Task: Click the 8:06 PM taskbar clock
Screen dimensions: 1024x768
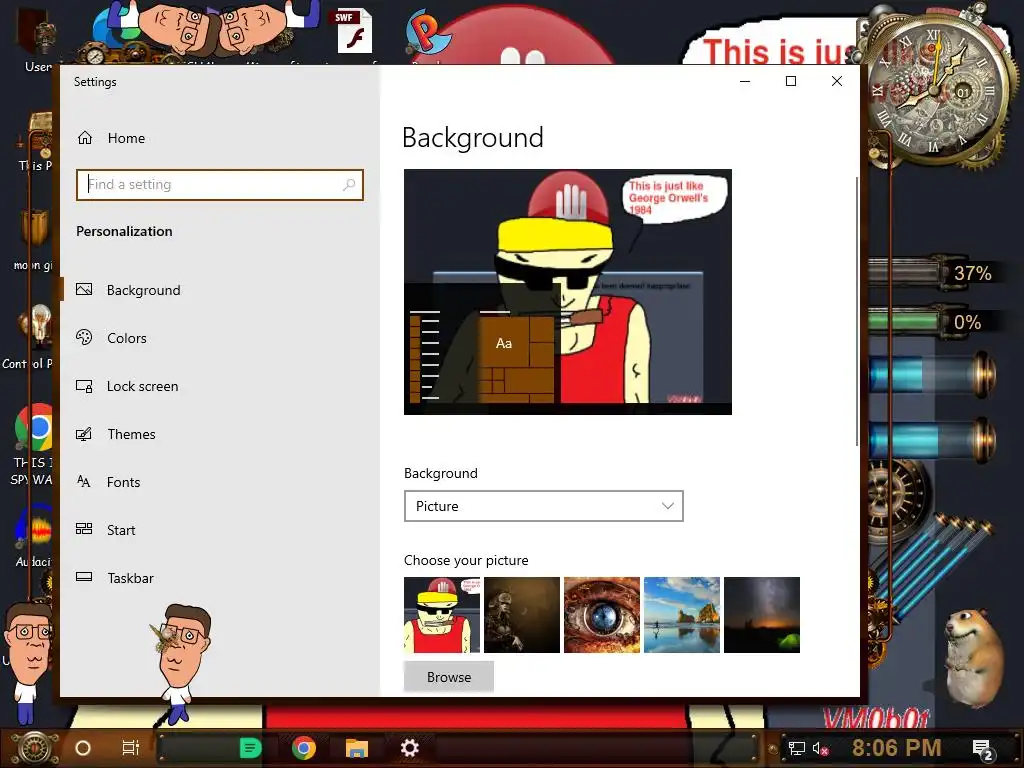Action: (x=897, y=748)
